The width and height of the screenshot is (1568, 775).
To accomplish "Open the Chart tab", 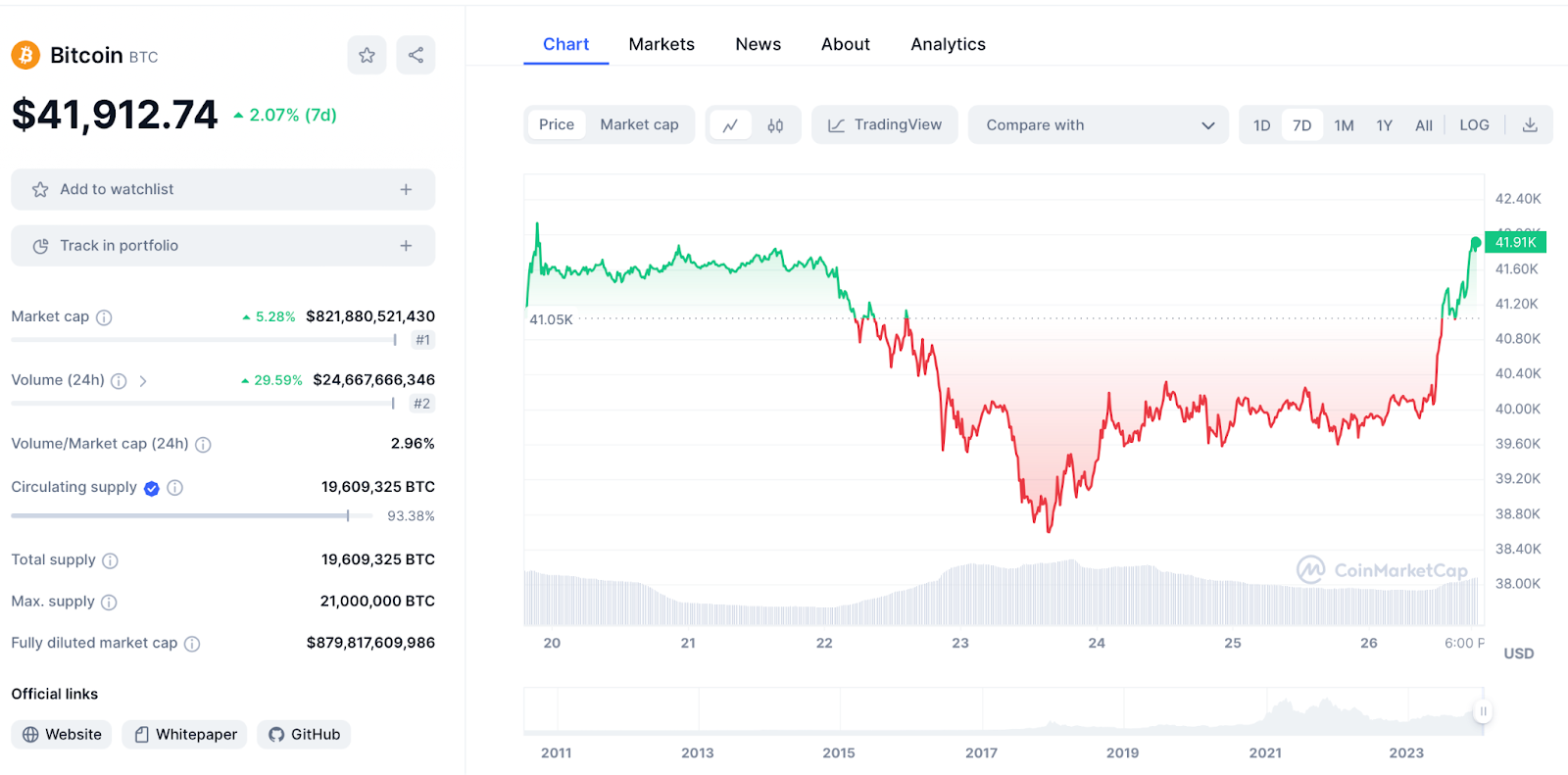I will click(x=565, y=44).
